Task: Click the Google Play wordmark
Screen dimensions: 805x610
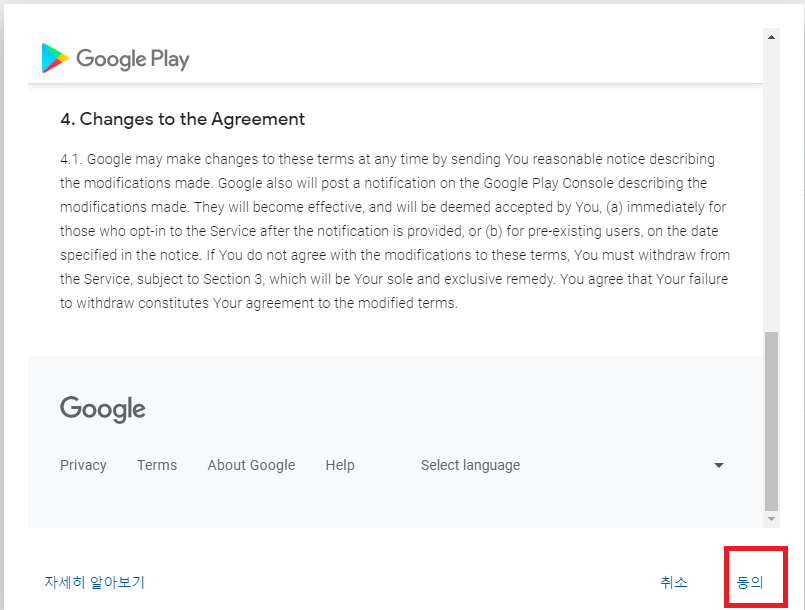Action: (x=133, y=59)
